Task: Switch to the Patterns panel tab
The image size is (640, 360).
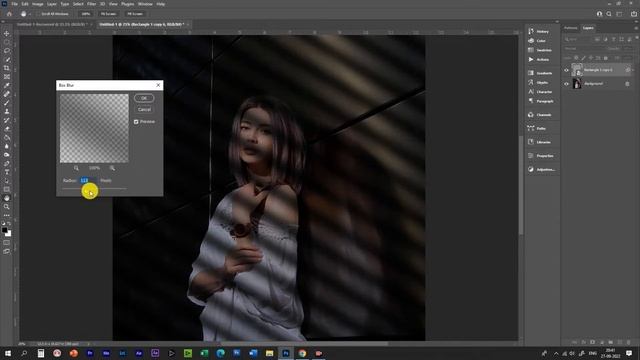Action: point(571,28)
